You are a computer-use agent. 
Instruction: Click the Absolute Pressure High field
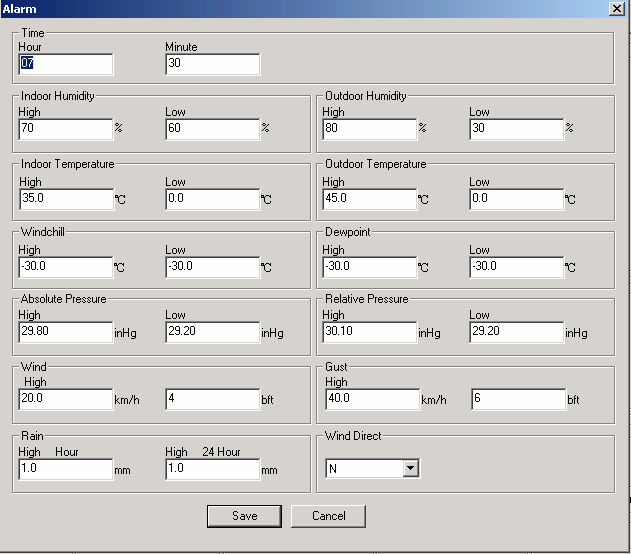(66, 332)
